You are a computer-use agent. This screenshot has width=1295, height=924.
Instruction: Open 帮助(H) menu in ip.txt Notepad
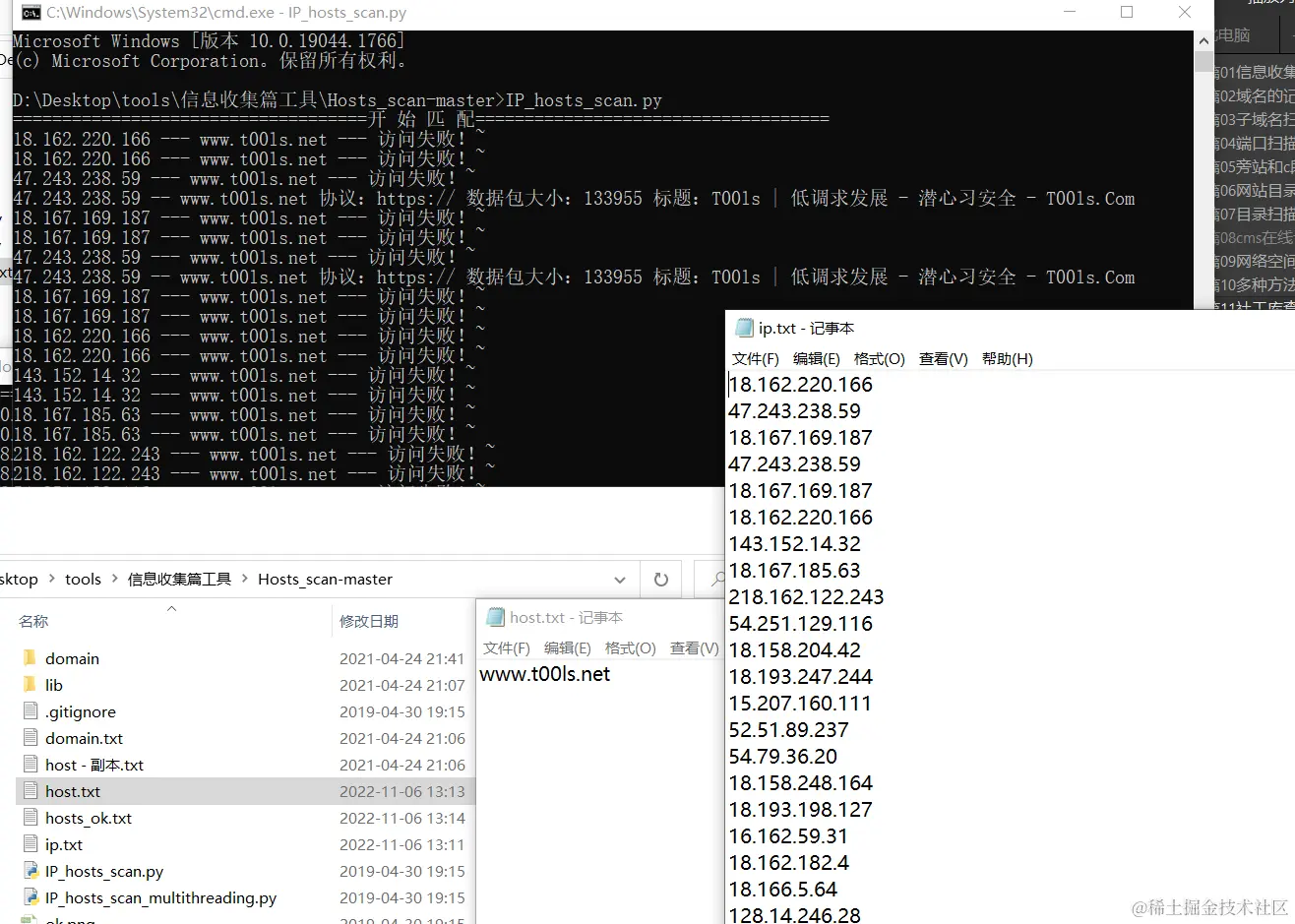tap(1008, 359)
